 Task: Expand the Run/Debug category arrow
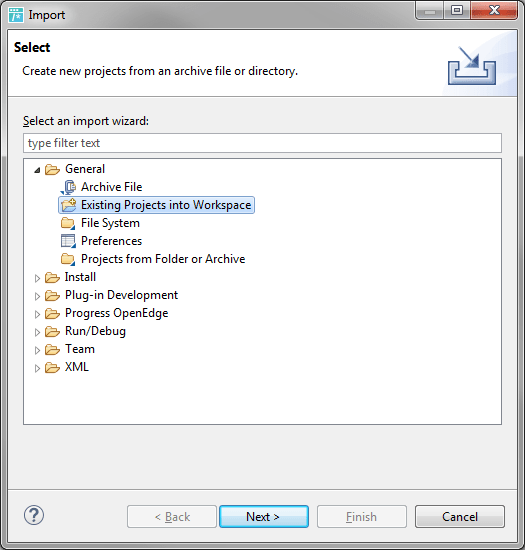coord(37,332)
